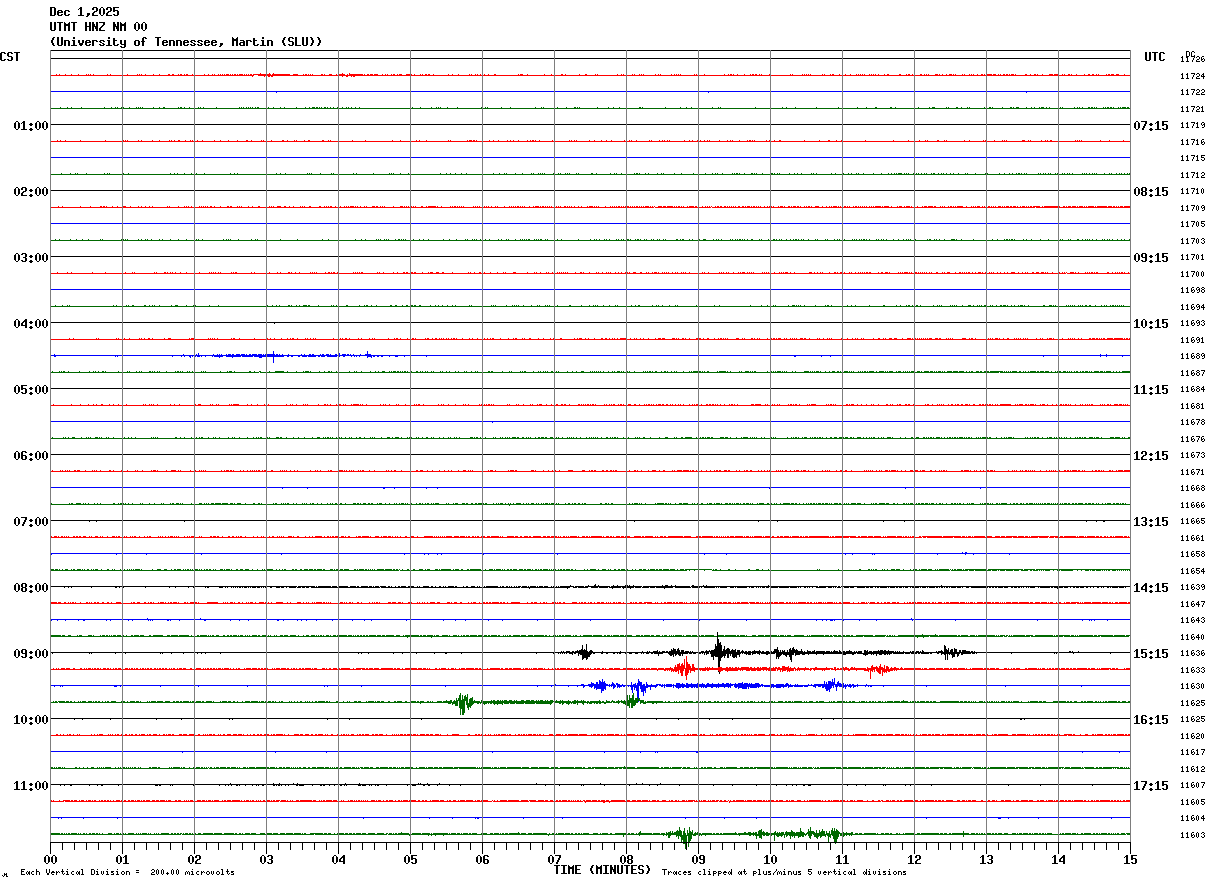Image resolution: width=1210 pixels, height=886 pixels.
Task: Click minute tick label '05' on time axis
Action: point(410,860)
